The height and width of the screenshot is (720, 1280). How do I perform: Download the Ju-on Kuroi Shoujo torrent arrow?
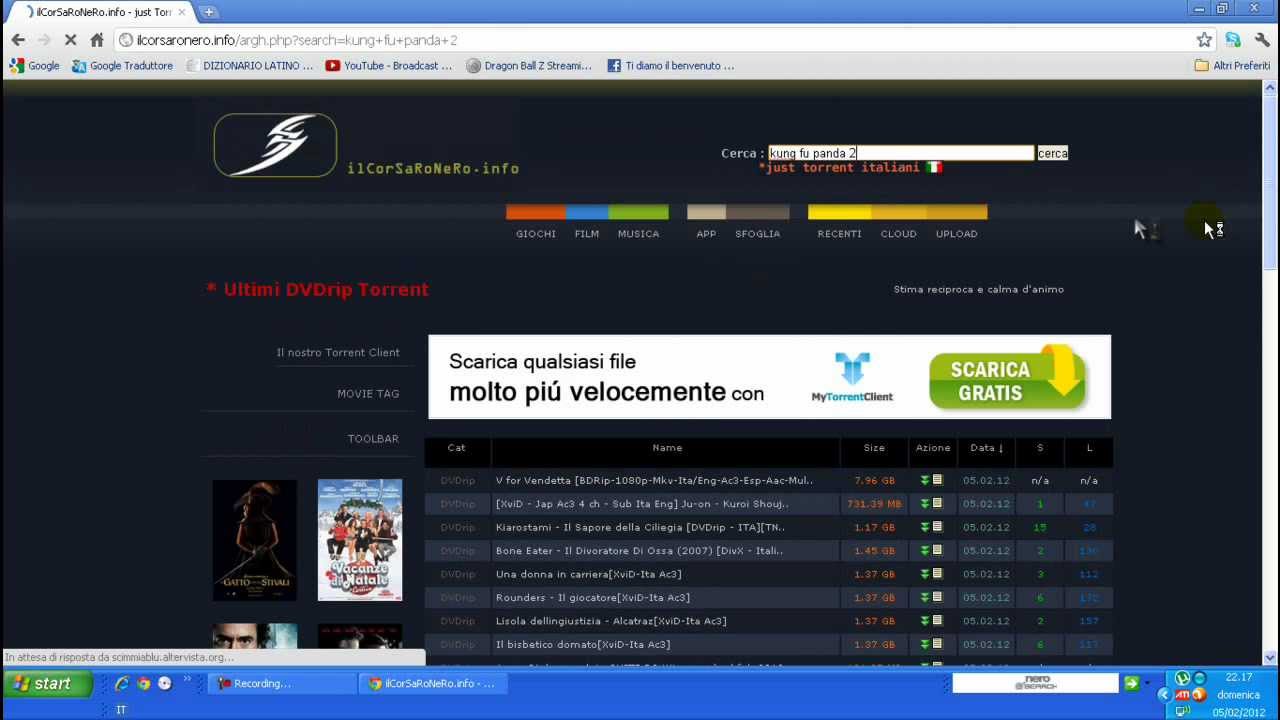pyautogui.click(x=925, y=504)
